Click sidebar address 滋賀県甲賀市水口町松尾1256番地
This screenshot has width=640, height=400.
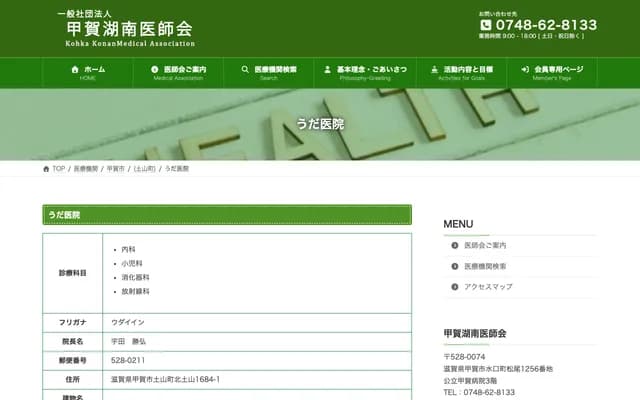pyautogui.click(x=498, y=369)
